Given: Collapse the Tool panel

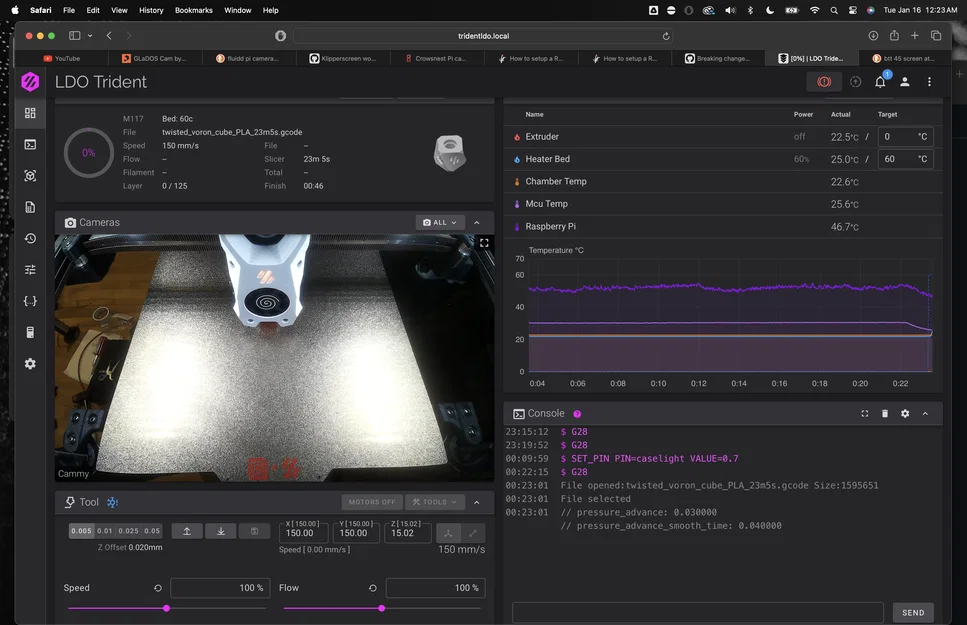Looking at the screenshot, I should (x=477, y=502).
